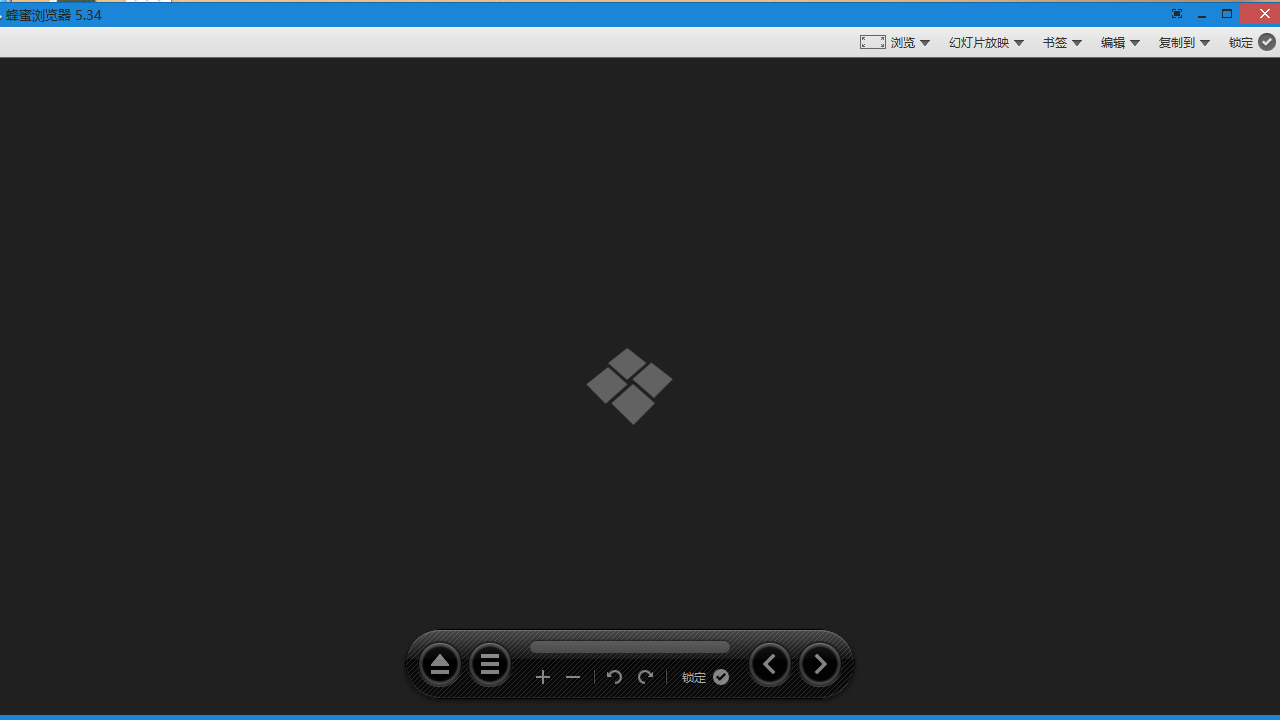Toggle 锁定 checkmark in bottom control panel
This screenshot has width=1280, height=720.
[721, 678]
